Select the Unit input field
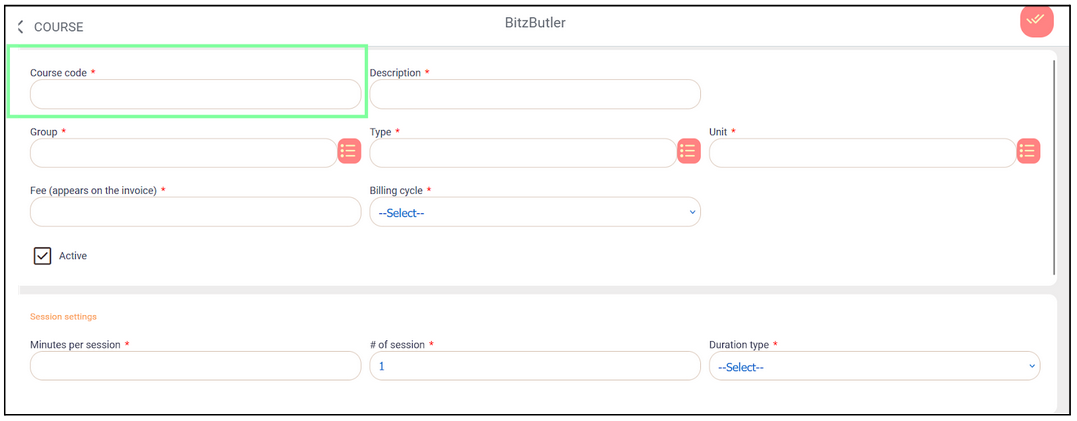1077x421 pixels. point(862,153)
